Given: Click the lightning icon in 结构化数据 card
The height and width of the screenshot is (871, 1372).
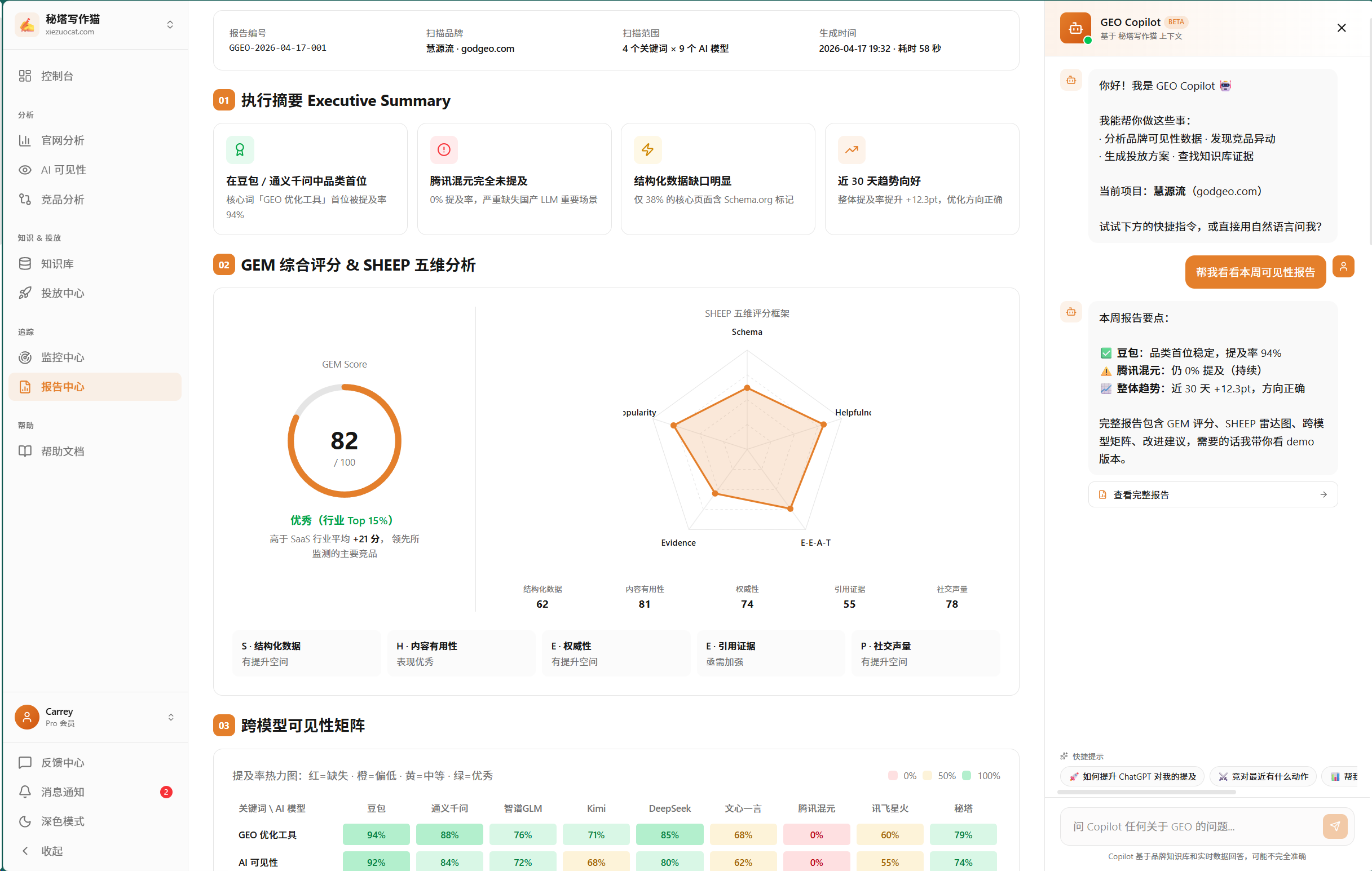Looking at the screenshot, I should 648,150.
